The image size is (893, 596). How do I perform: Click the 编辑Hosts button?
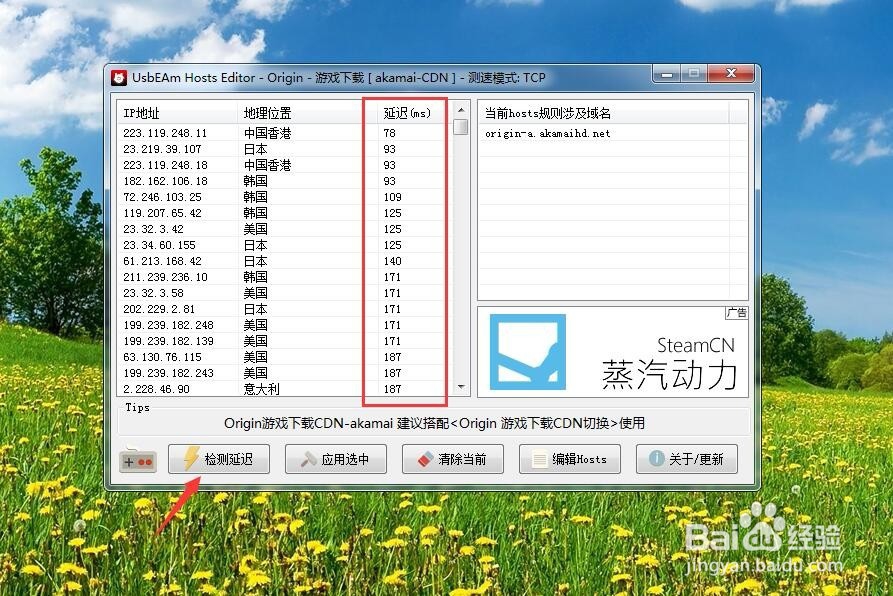pos(570,459)
